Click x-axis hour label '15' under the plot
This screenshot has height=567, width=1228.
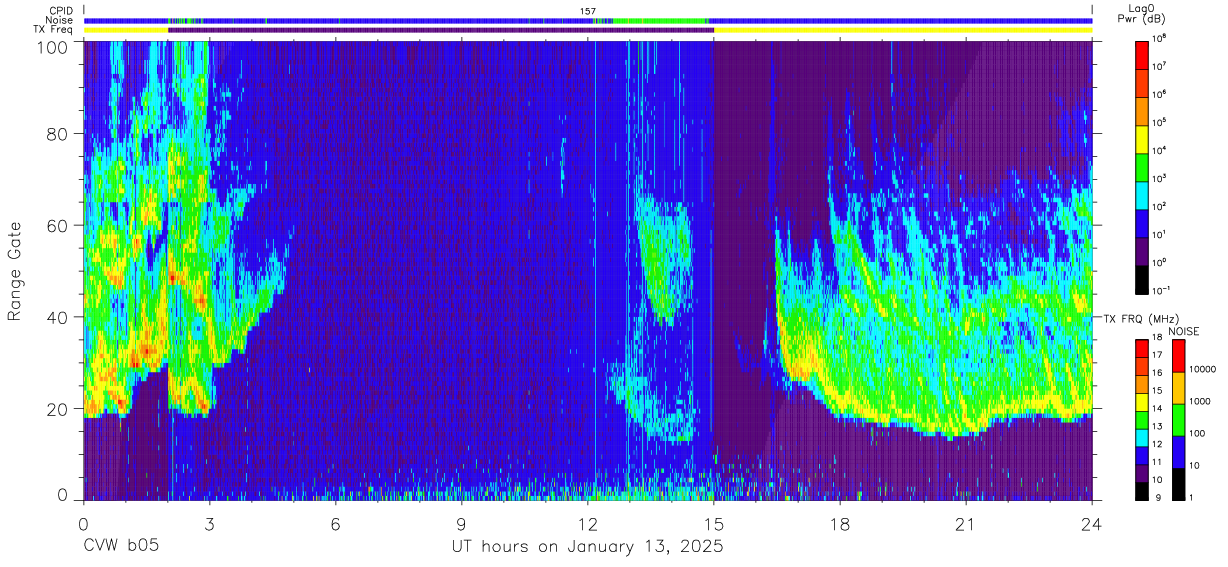713,524
